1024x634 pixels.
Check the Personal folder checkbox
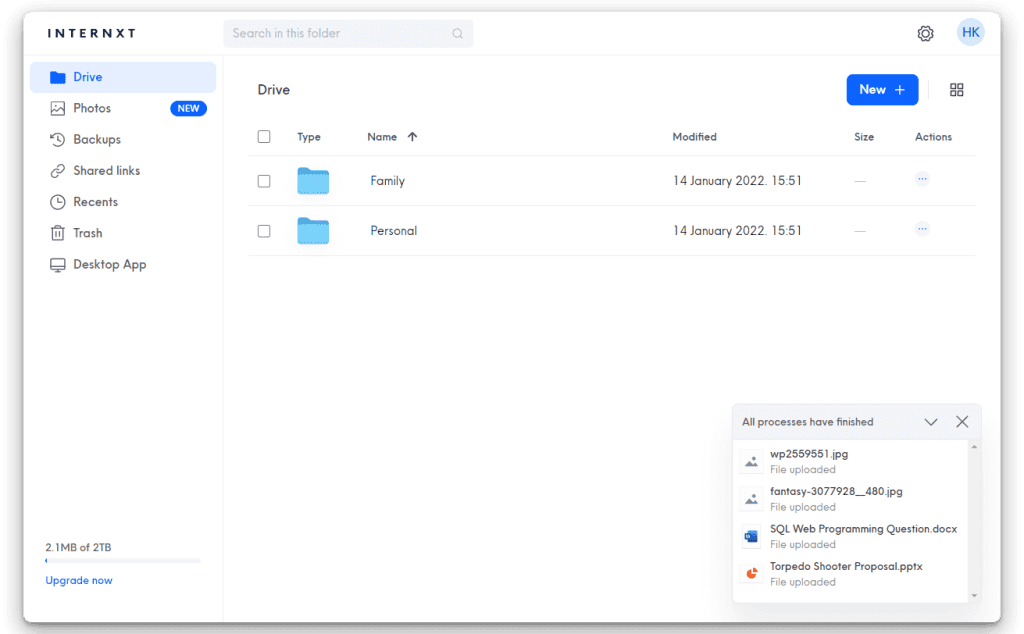tap(264, 231)
